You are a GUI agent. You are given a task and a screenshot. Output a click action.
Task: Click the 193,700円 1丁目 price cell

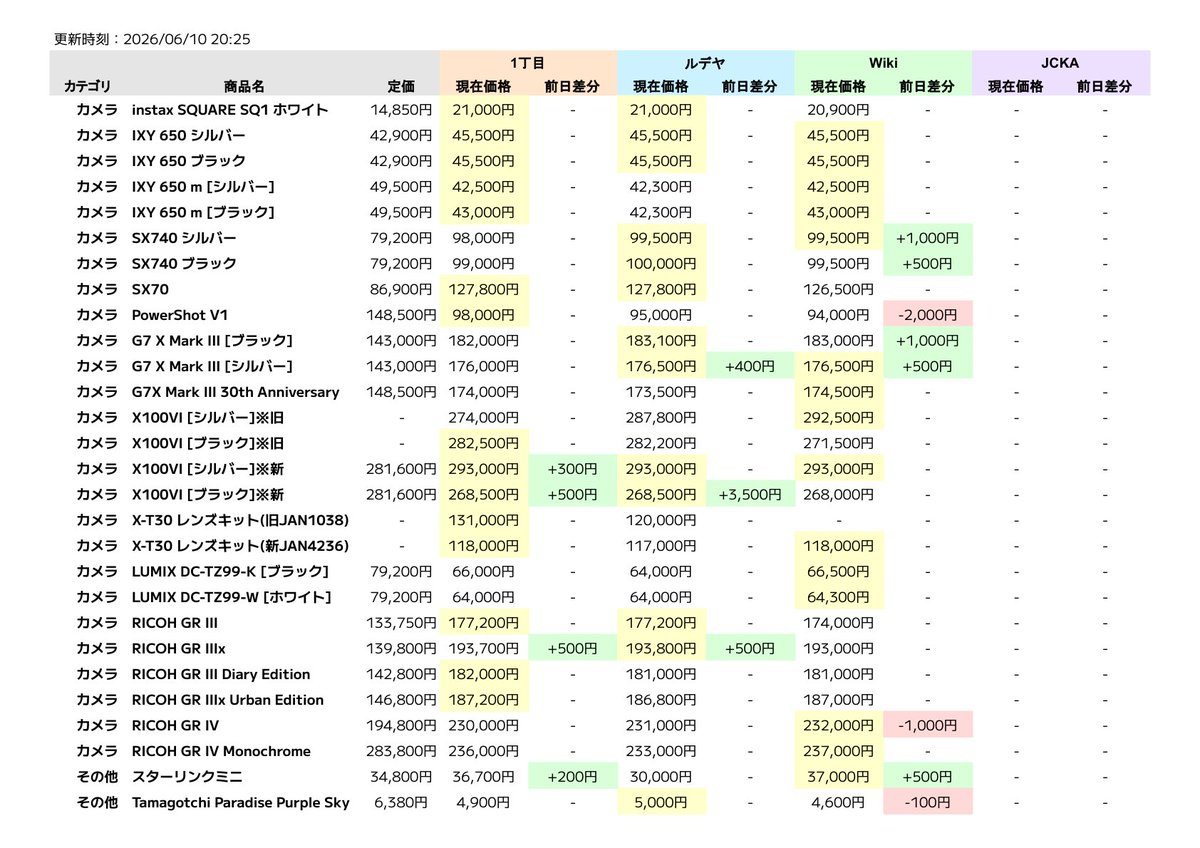coord(484,648)
